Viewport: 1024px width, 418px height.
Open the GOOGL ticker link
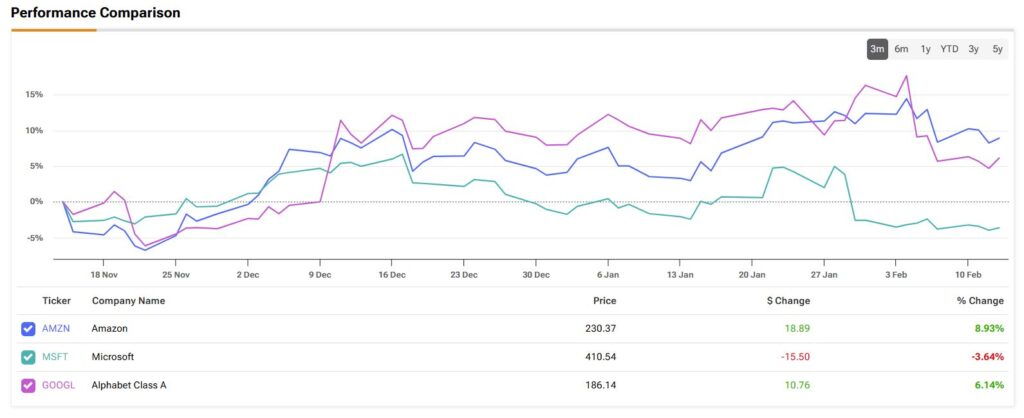pyautogui.click(x=58, y=384)
